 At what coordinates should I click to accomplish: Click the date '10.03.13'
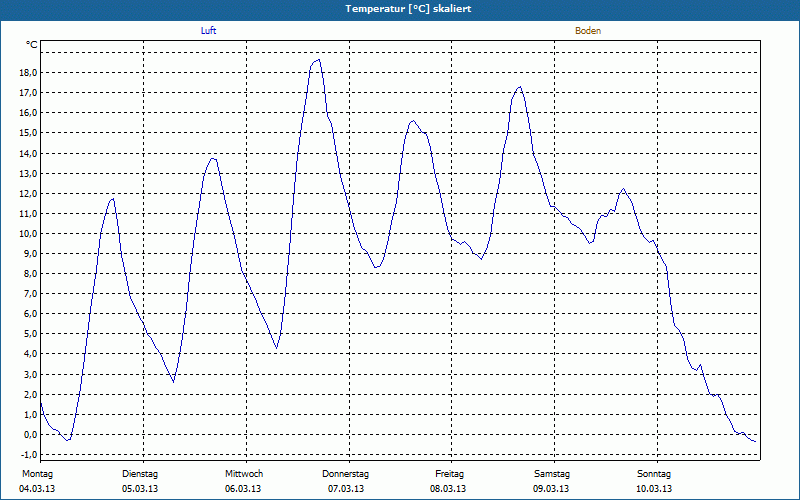[x=654, y=489]
